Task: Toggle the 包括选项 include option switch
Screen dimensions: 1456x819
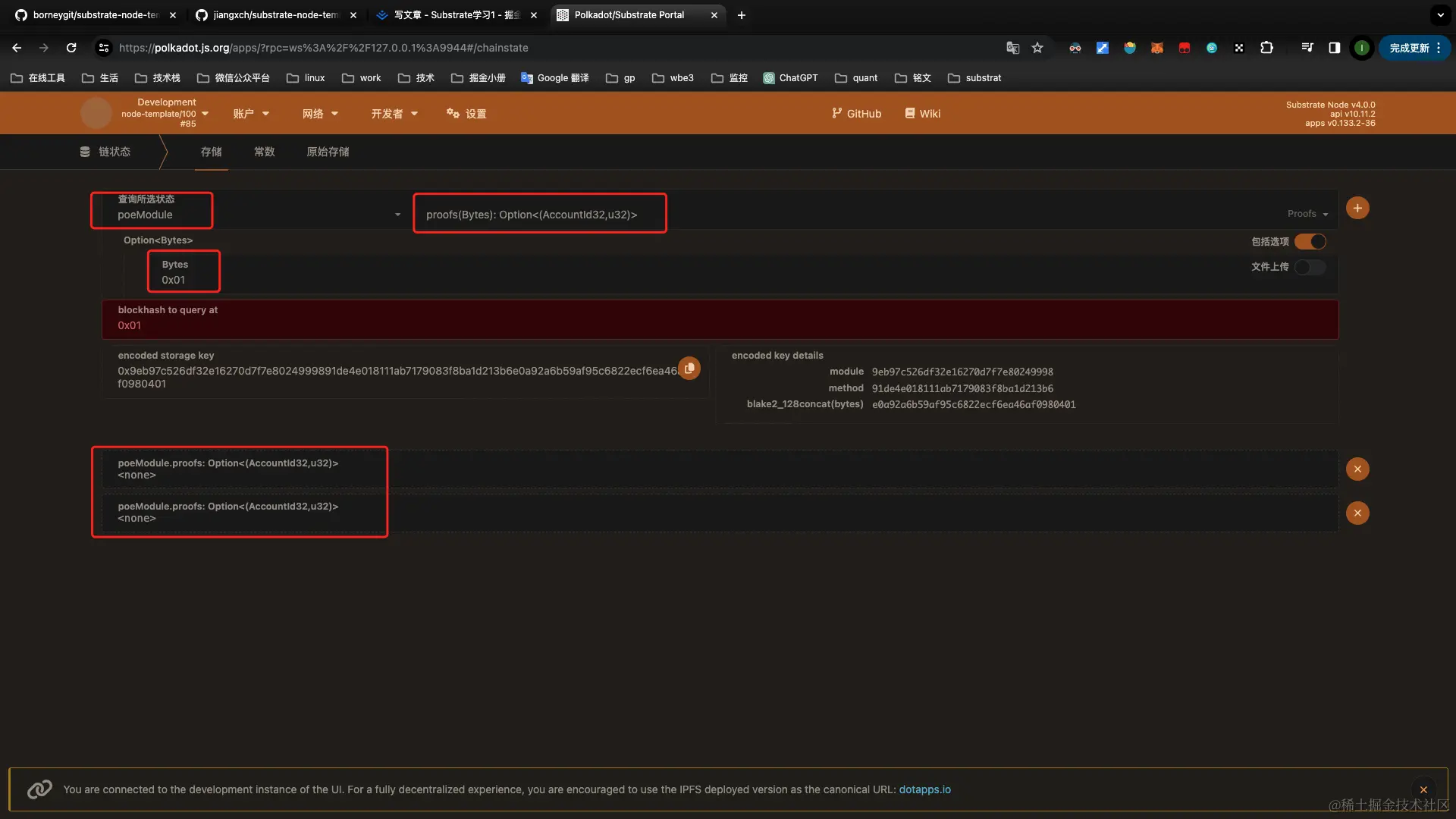Action: [1310, 242]
